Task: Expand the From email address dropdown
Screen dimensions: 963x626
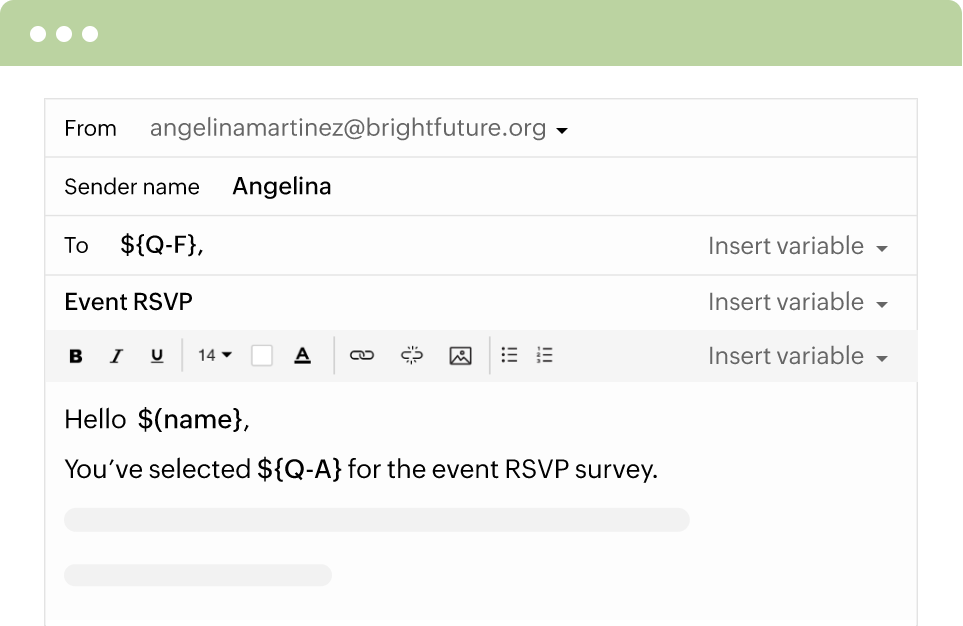Action: [562, 130]
